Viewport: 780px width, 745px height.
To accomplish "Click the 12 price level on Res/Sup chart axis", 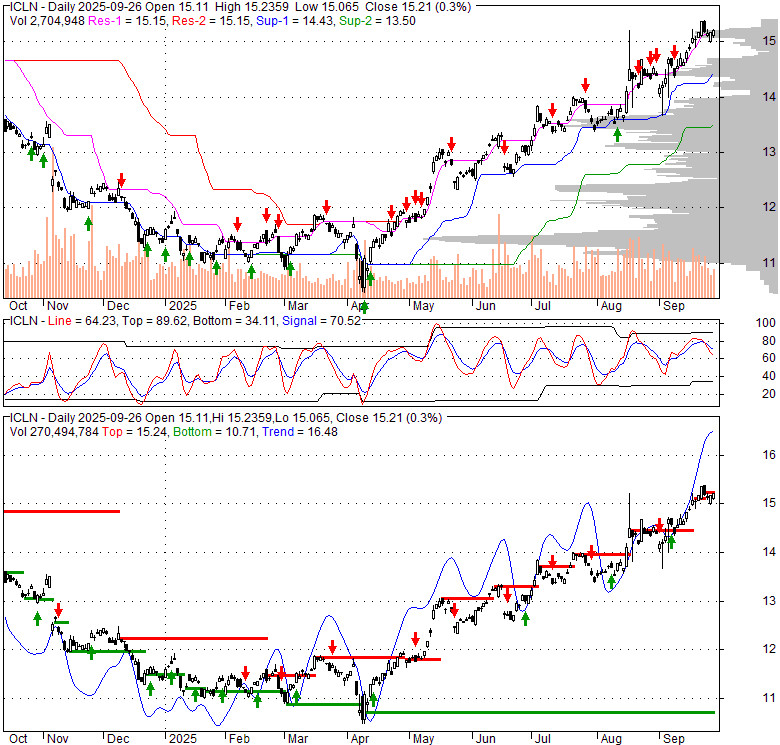I will pyautogui.click(x=769, y=207).
